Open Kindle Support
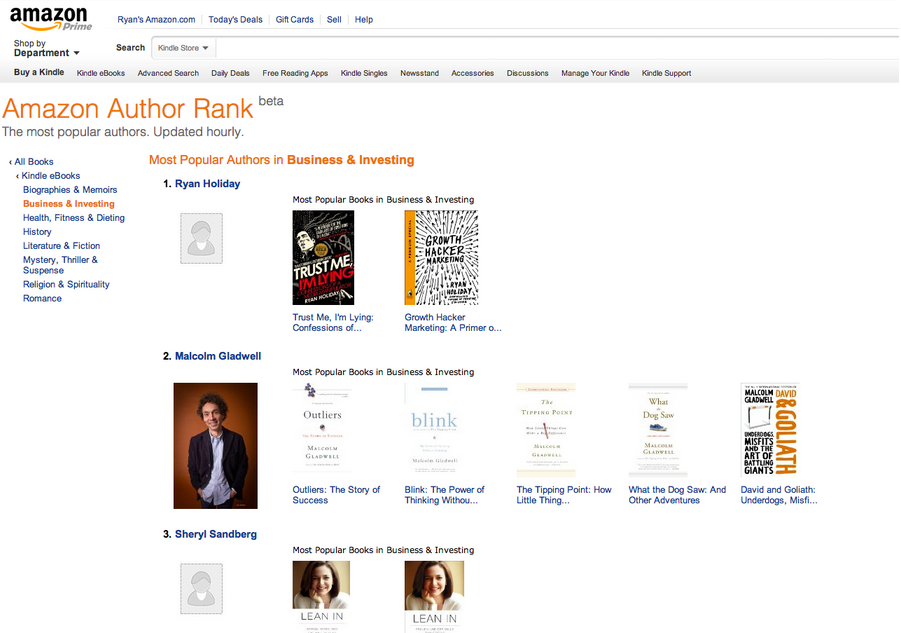Image resolution: width=901 pixels, height=633 pixels. pyautogui.click(x=667, y=73)
